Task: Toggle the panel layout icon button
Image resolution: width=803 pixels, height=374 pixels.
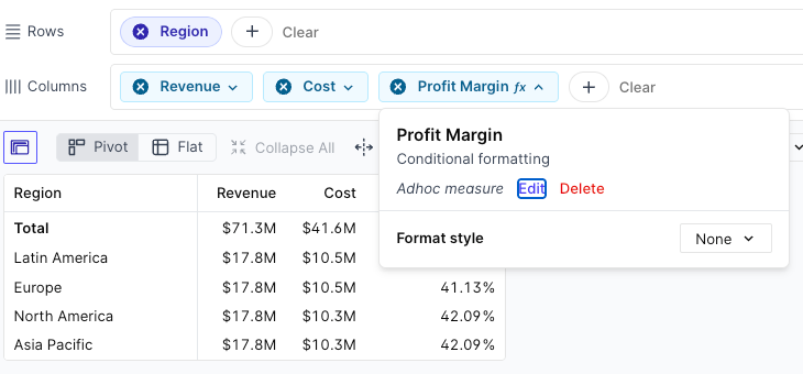Action: (20, 148)
